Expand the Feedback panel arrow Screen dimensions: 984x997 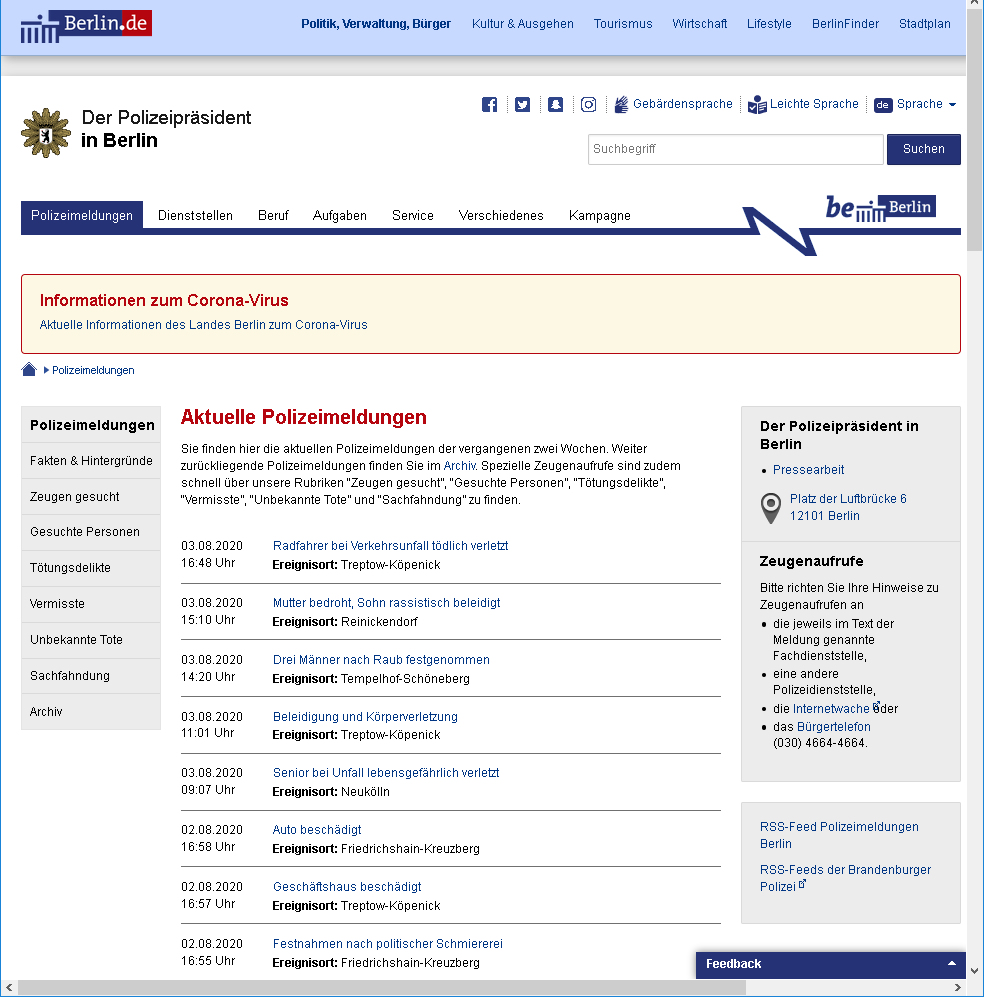951,964
